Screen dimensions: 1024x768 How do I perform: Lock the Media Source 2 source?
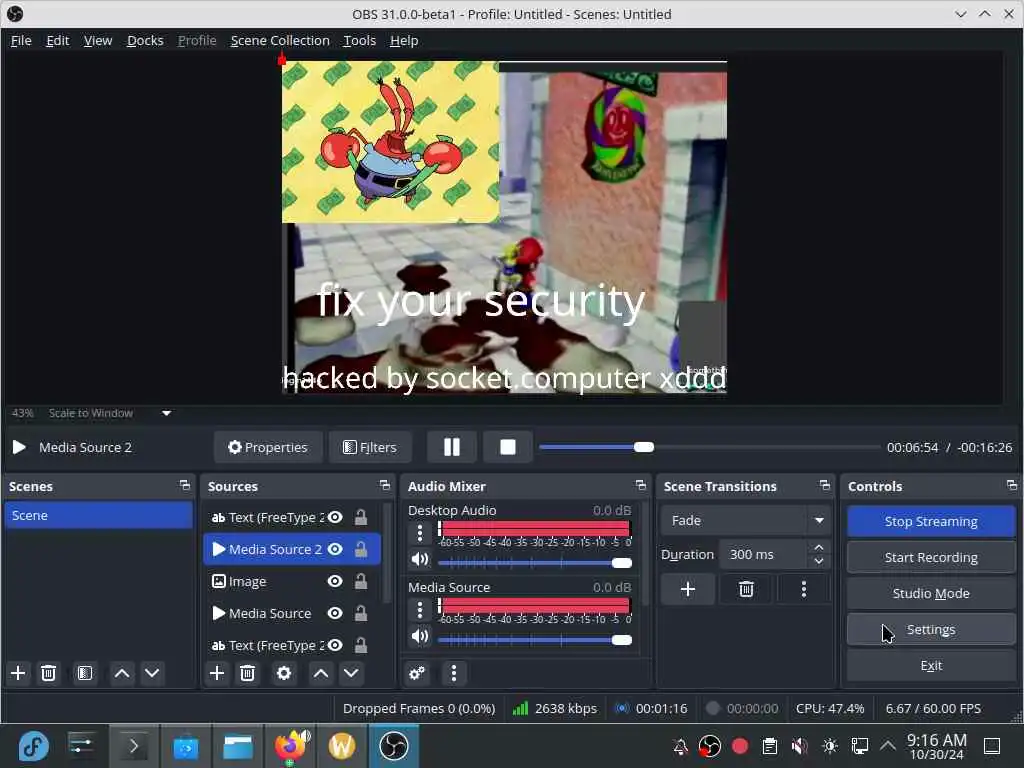[x=360, y=549]
